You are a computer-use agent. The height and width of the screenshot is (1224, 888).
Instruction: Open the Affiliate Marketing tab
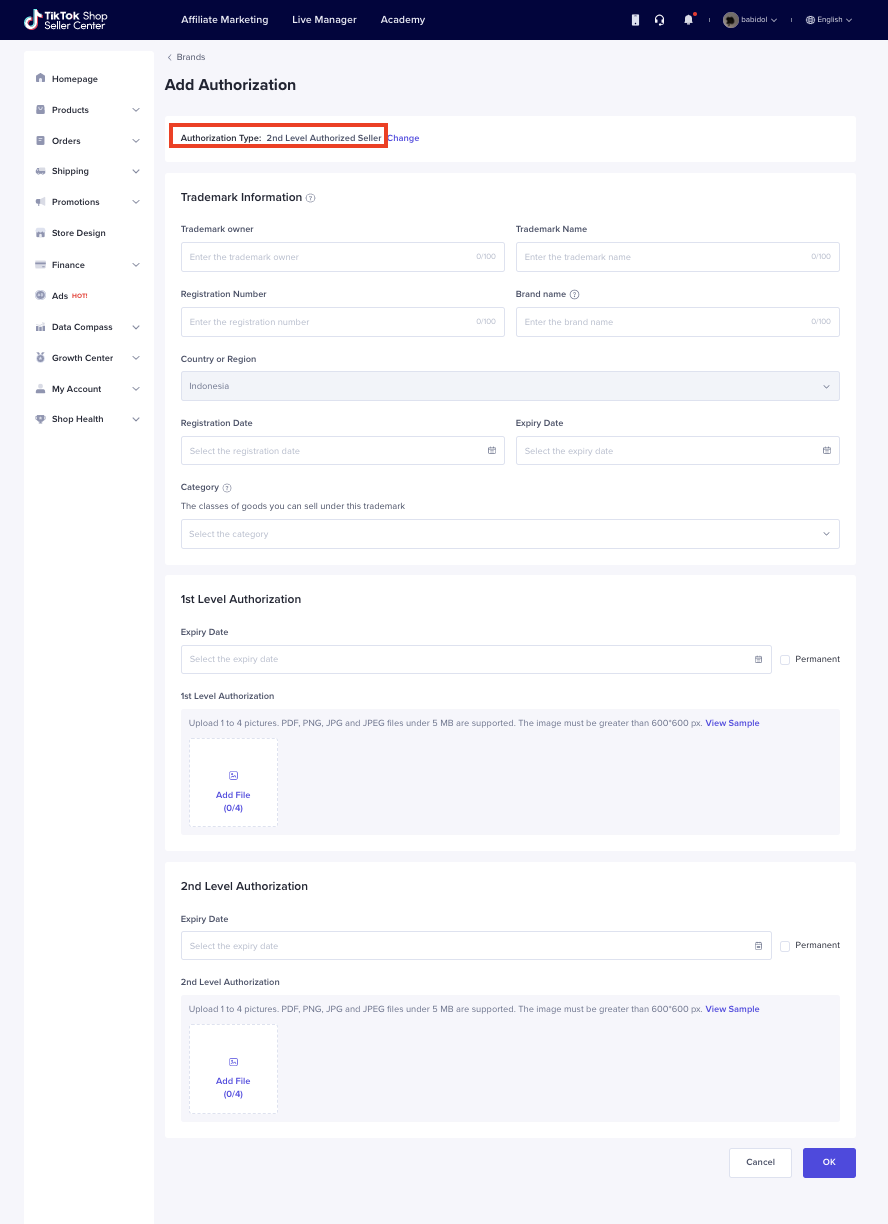click(x=224, y=20)
